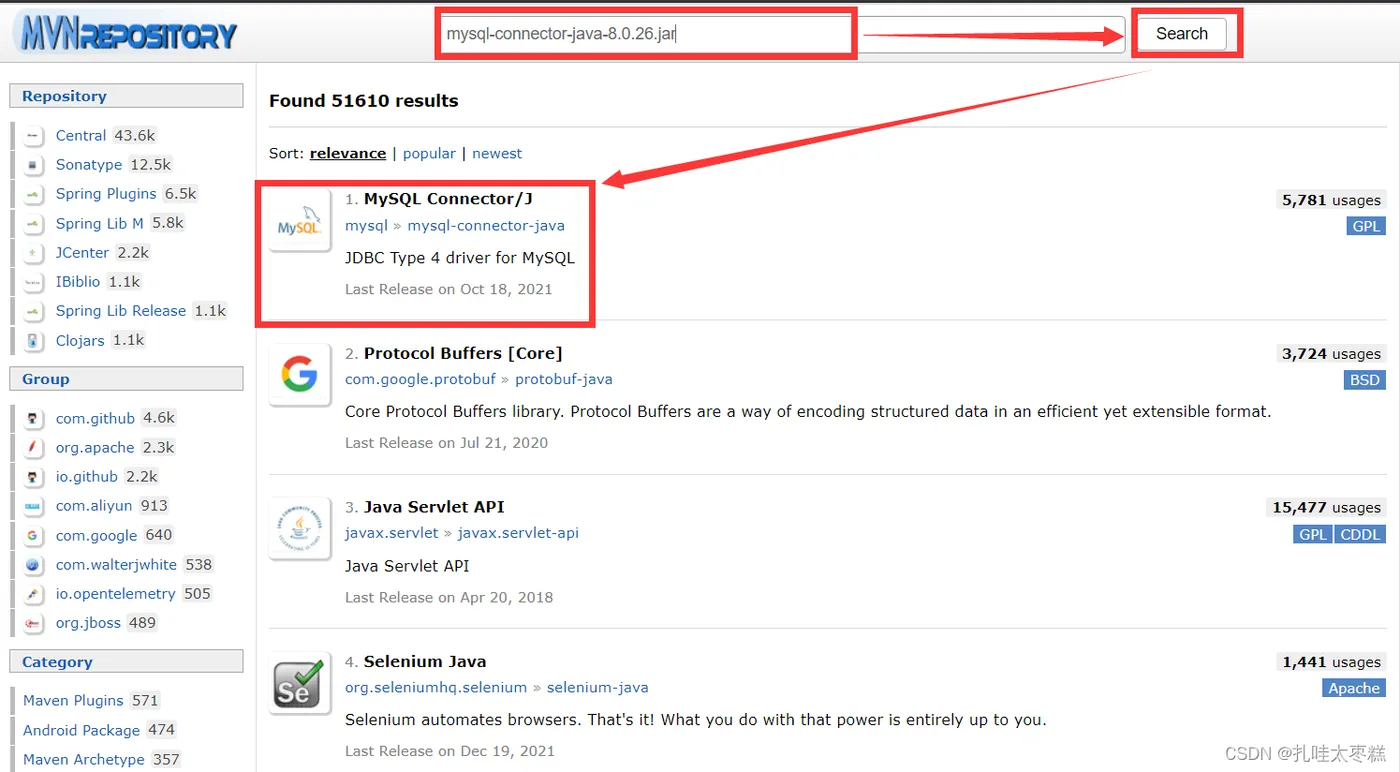This screenshot has width=1400, height=772.
Task: Open the Java Servlet API result title
Action: (434, 507)
